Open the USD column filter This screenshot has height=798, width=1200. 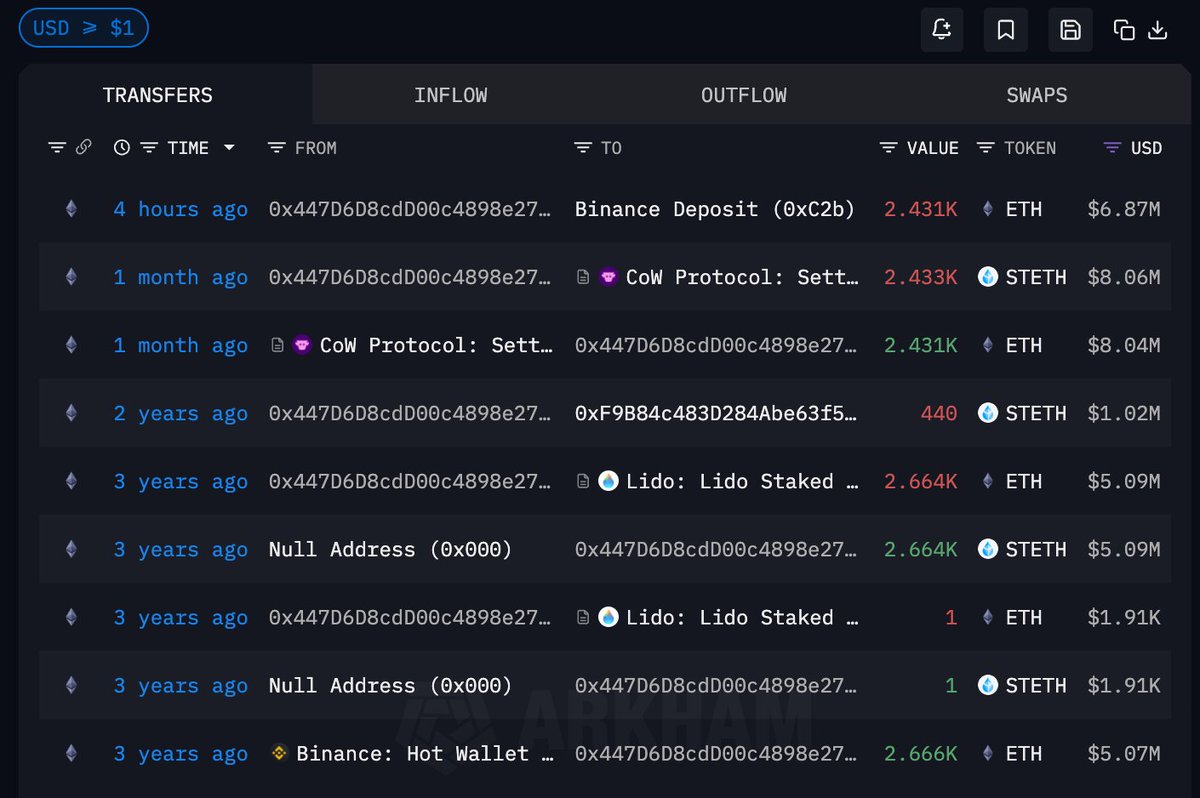pos(1112,148)
